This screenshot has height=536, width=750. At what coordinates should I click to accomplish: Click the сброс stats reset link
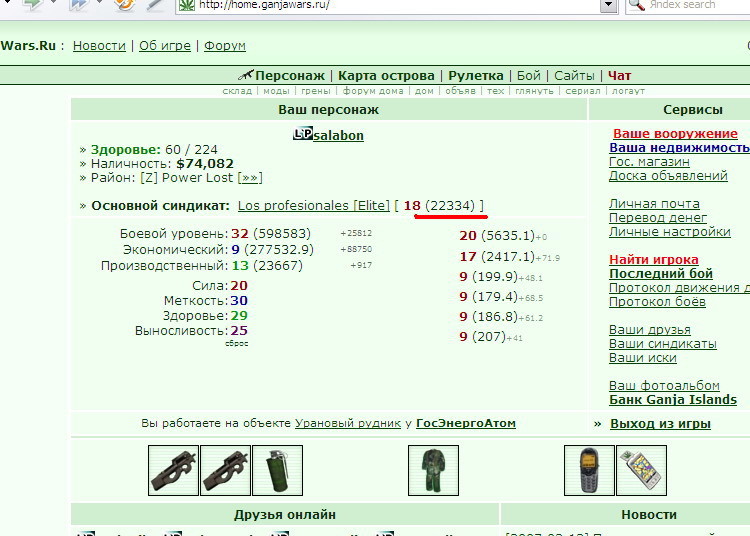point(237,343)
